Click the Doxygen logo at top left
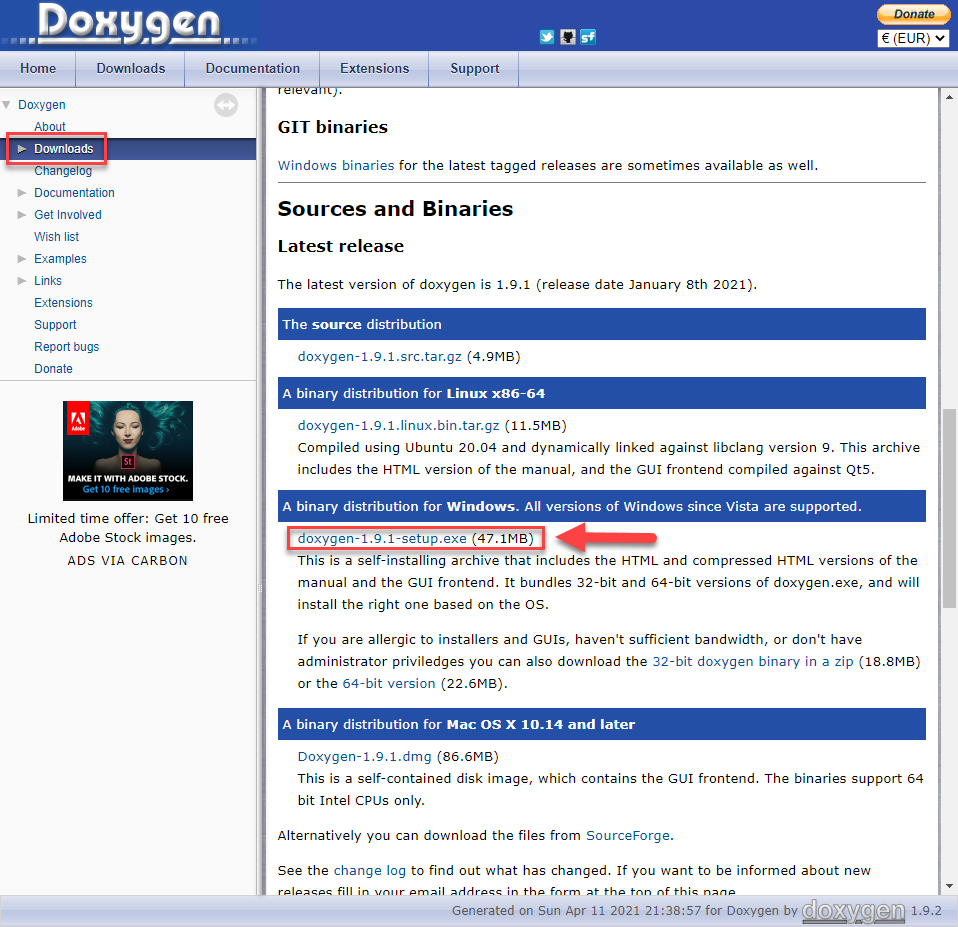This screenshot has width=958, height=927. pyautogui.click(x=131, y=25)
